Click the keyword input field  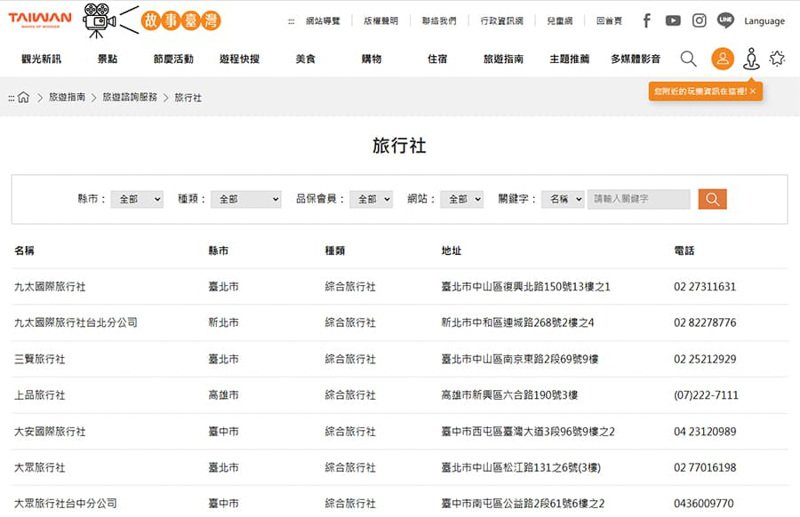(x=639, y=199)
